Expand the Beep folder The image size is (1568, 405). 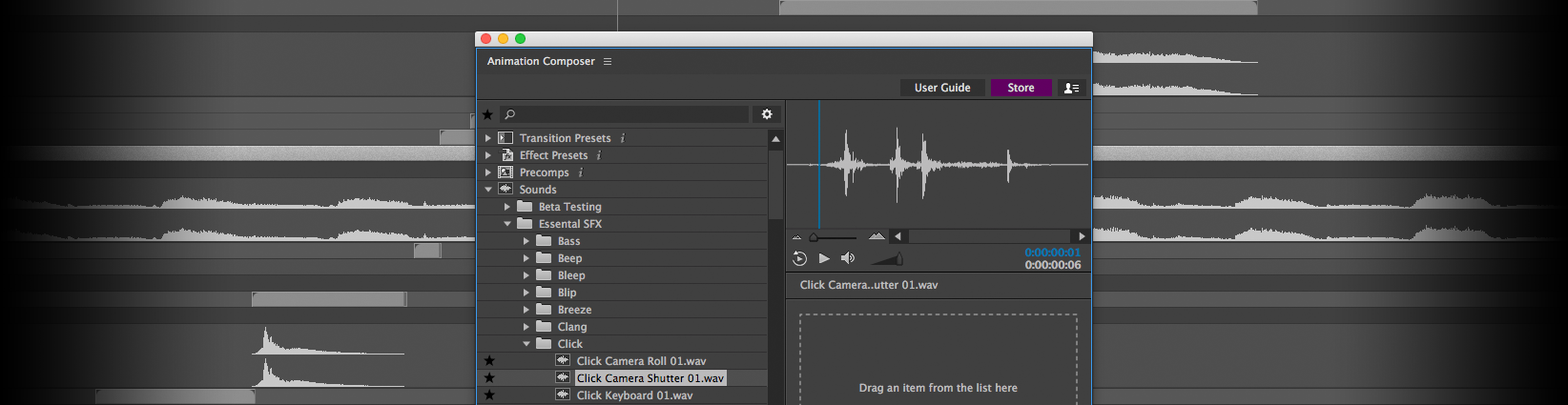[526, 258]
